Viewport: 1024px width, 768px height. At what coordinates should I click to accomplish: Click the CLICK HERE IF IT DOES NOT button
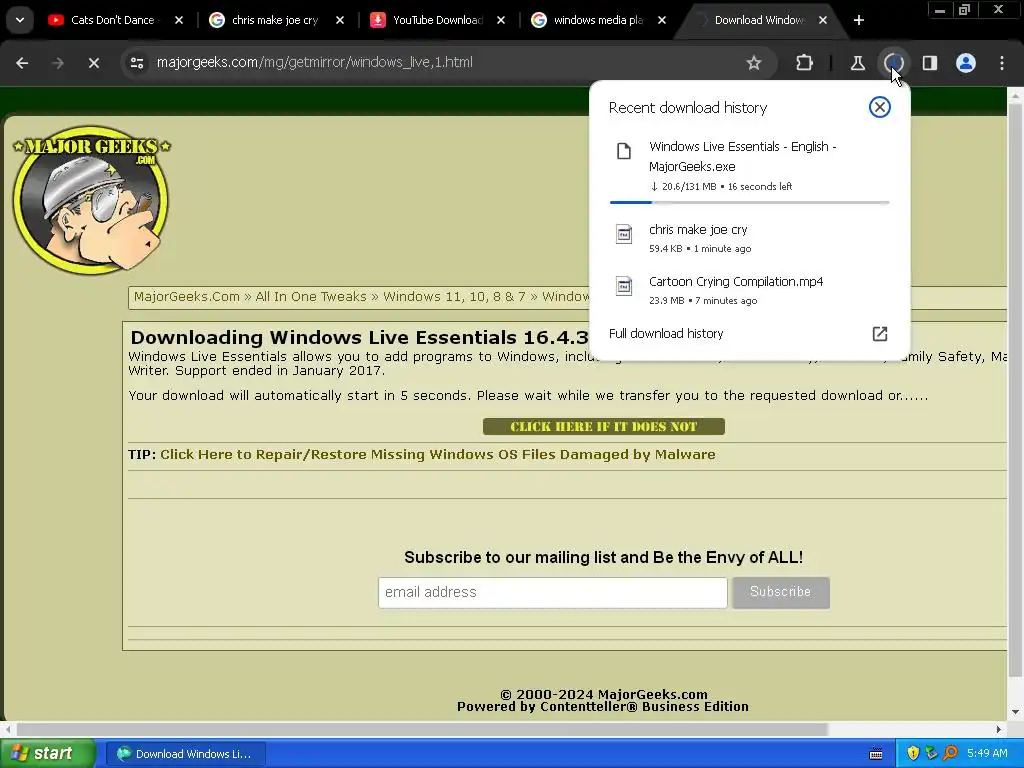603,426
